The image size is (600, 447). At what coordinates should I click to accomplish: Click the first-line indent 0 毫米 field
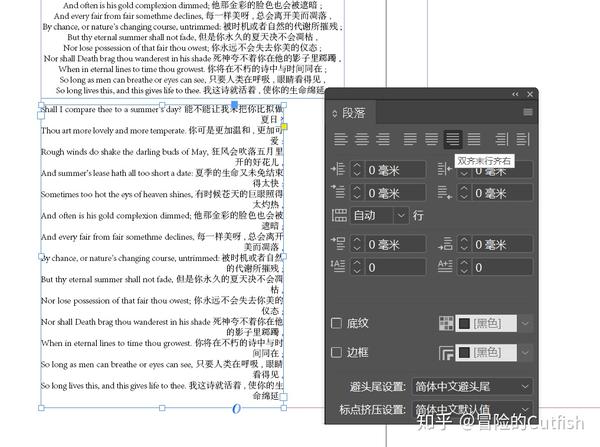pyautogui.click(x=395, y=193)
